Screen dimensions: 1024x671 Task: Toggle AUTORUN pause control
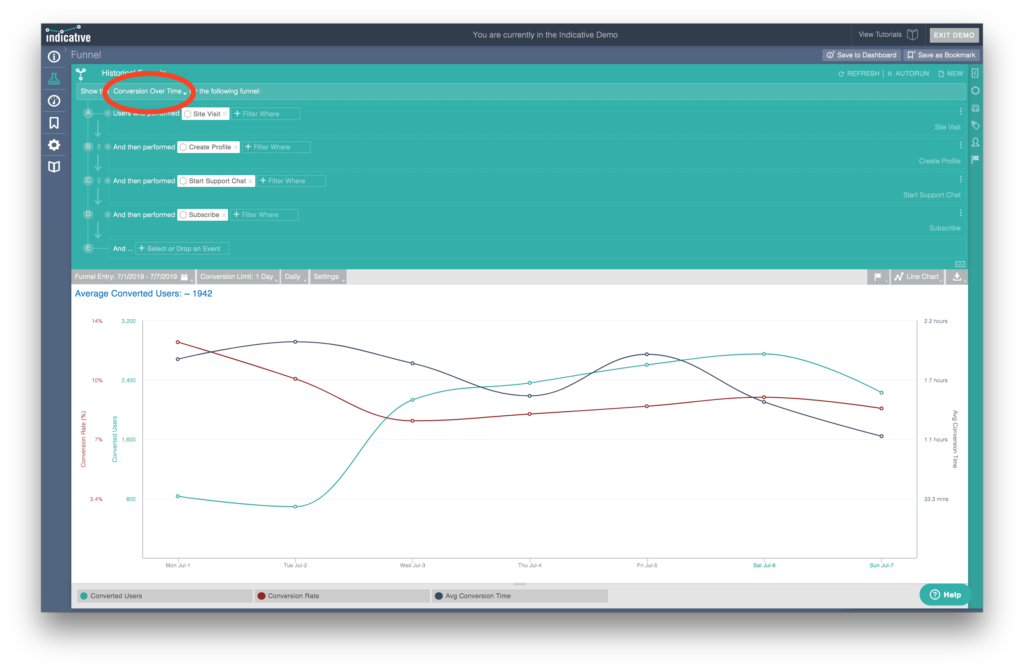[908, 74]
